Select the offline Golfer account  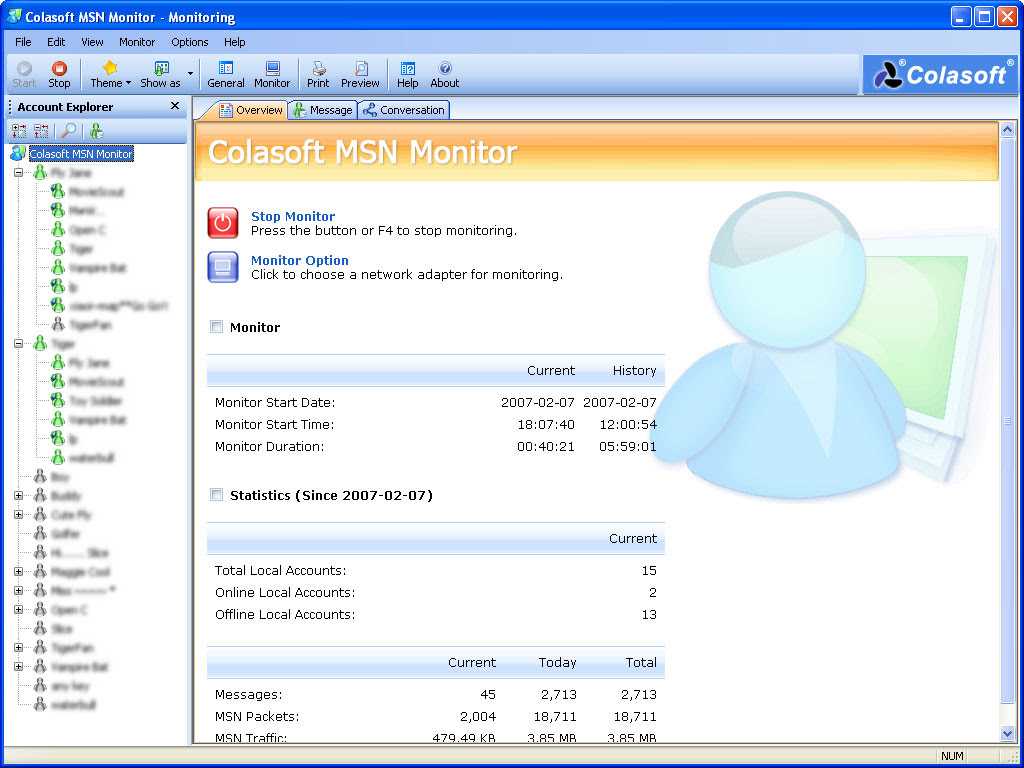tap(65, 534)
